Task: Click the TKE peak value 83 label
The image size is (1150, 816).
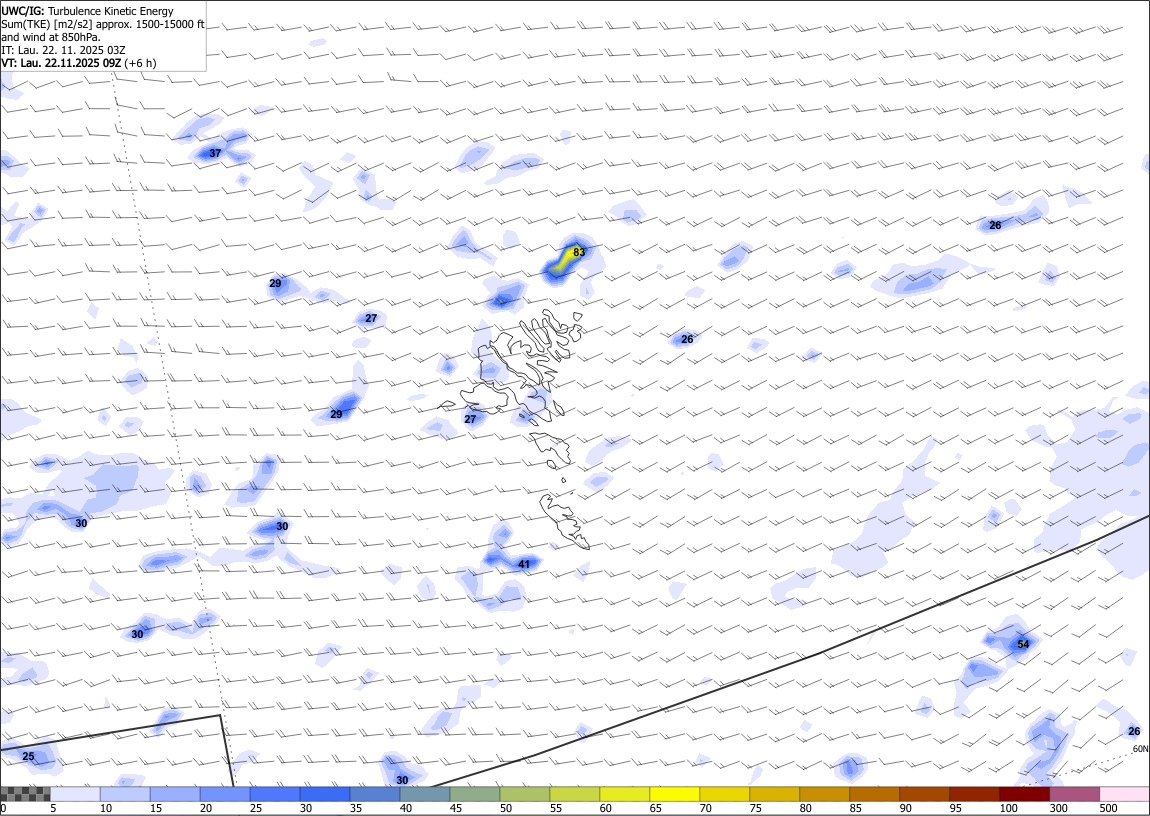Action: click(579, 252)
